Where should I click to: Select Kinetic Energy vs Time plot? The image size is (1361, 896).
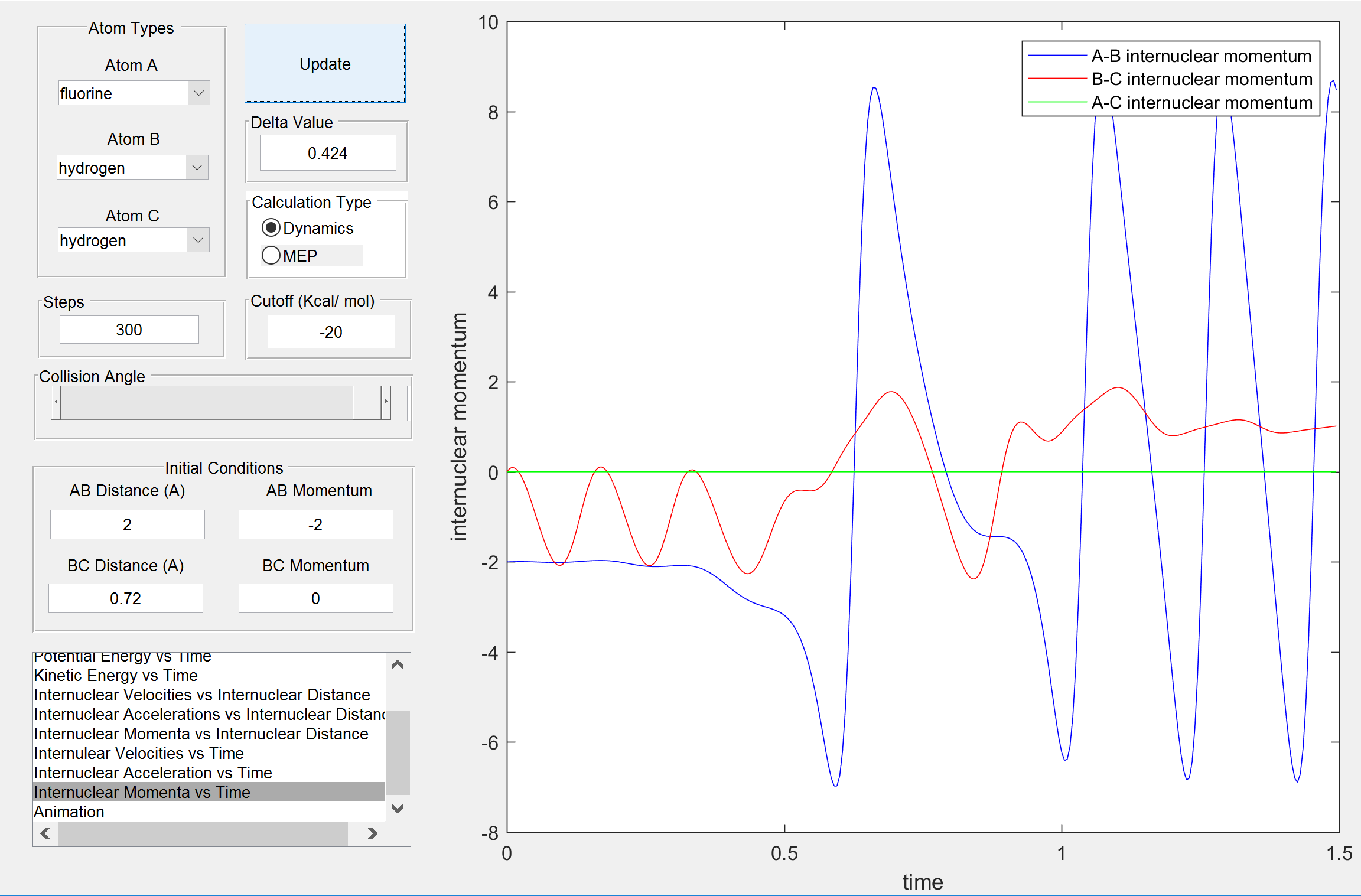pos(116,675)
